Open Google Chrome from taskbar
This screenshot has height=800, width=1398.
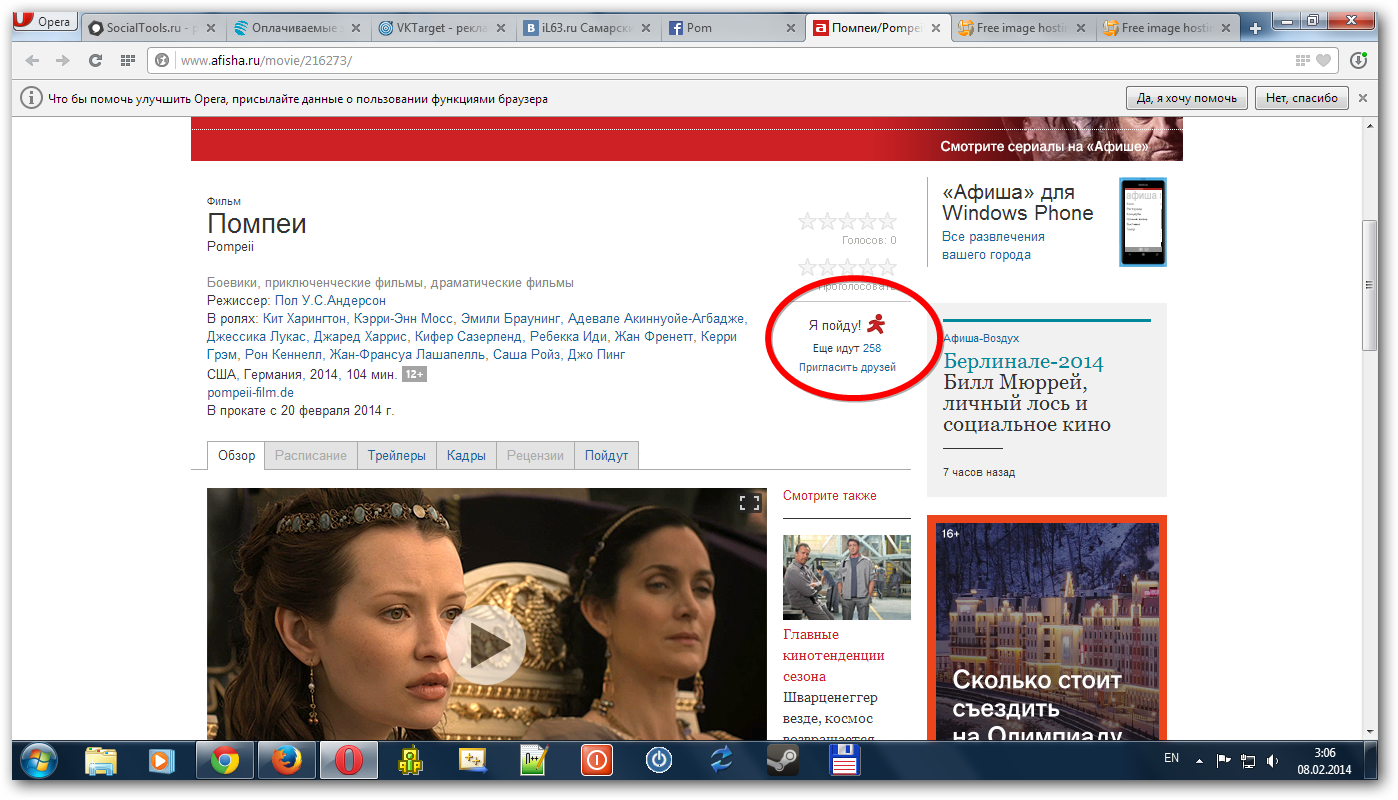[224, 762]
